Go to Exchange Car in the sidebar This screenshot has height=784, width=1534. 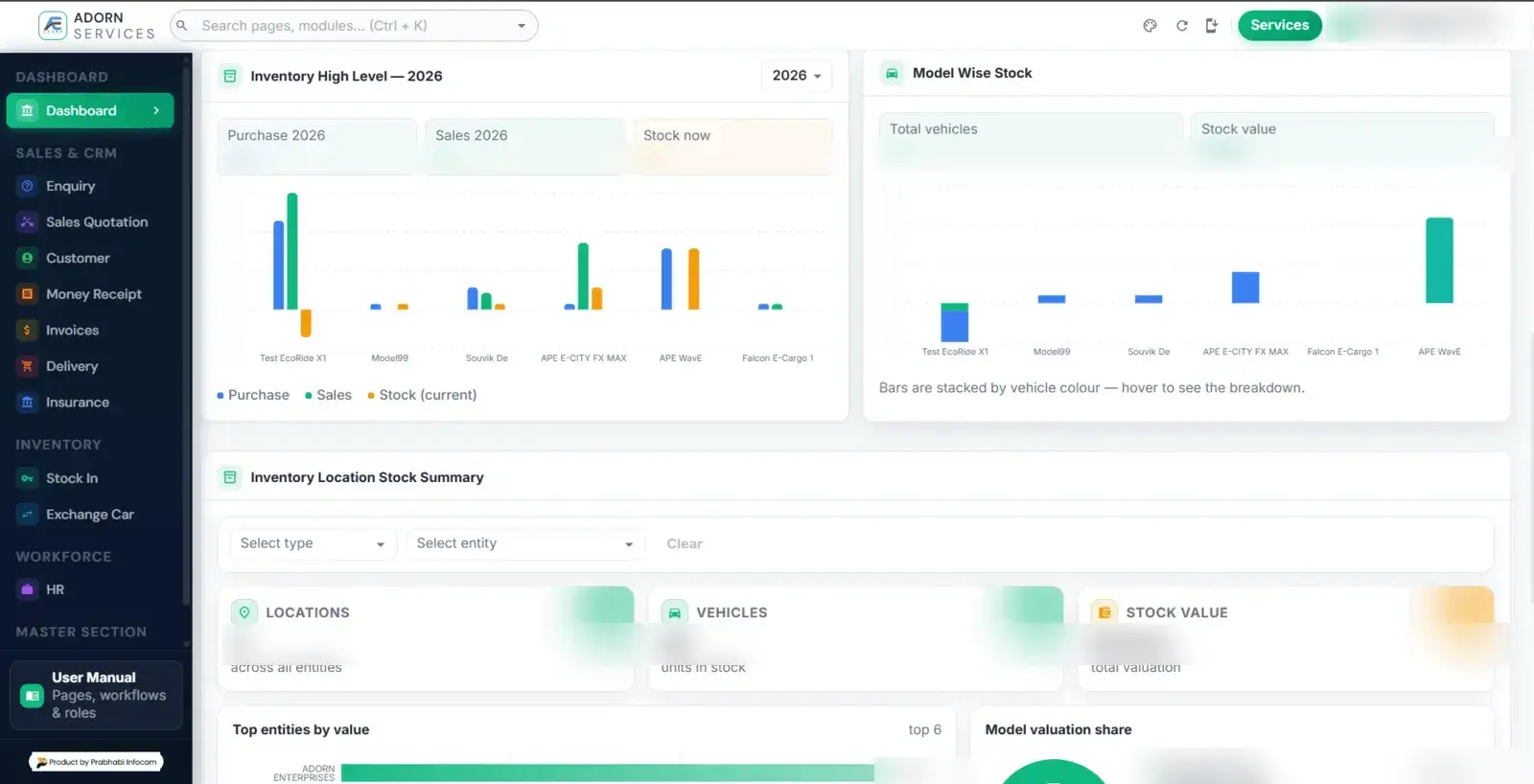coord(90,515)
